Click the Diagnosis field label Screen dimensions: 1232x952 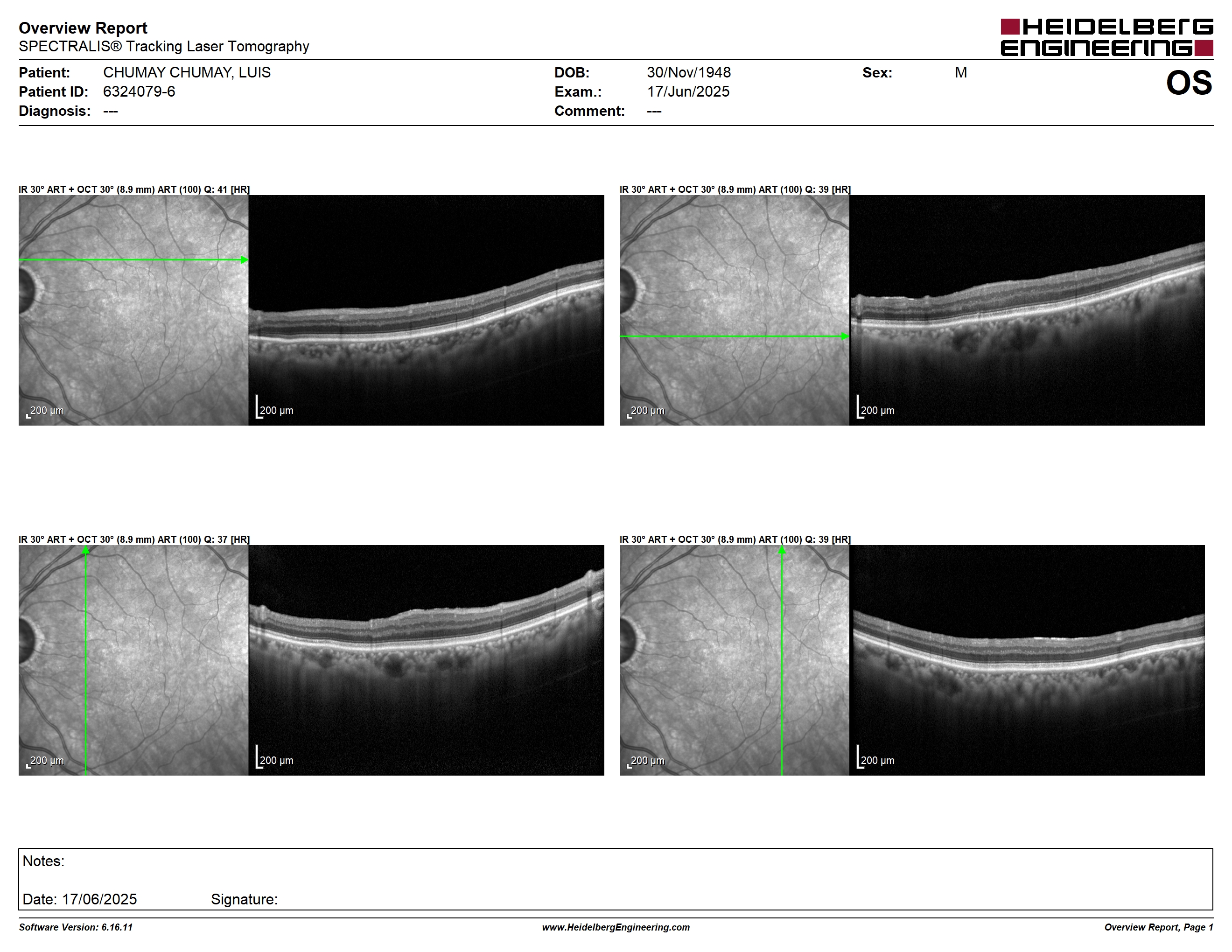tap(54, 111)
